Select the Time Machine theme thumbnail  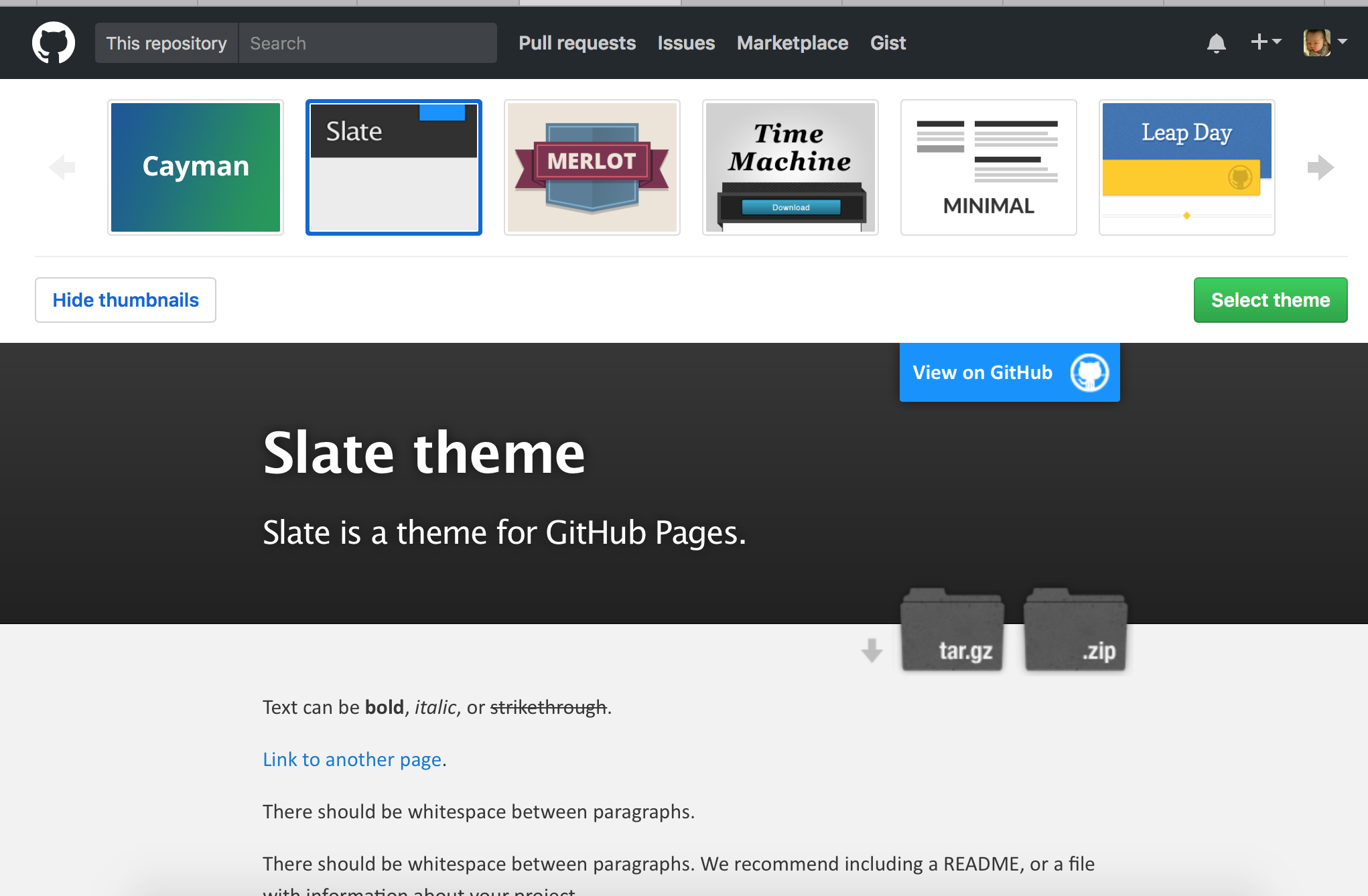tap(791, 167)
